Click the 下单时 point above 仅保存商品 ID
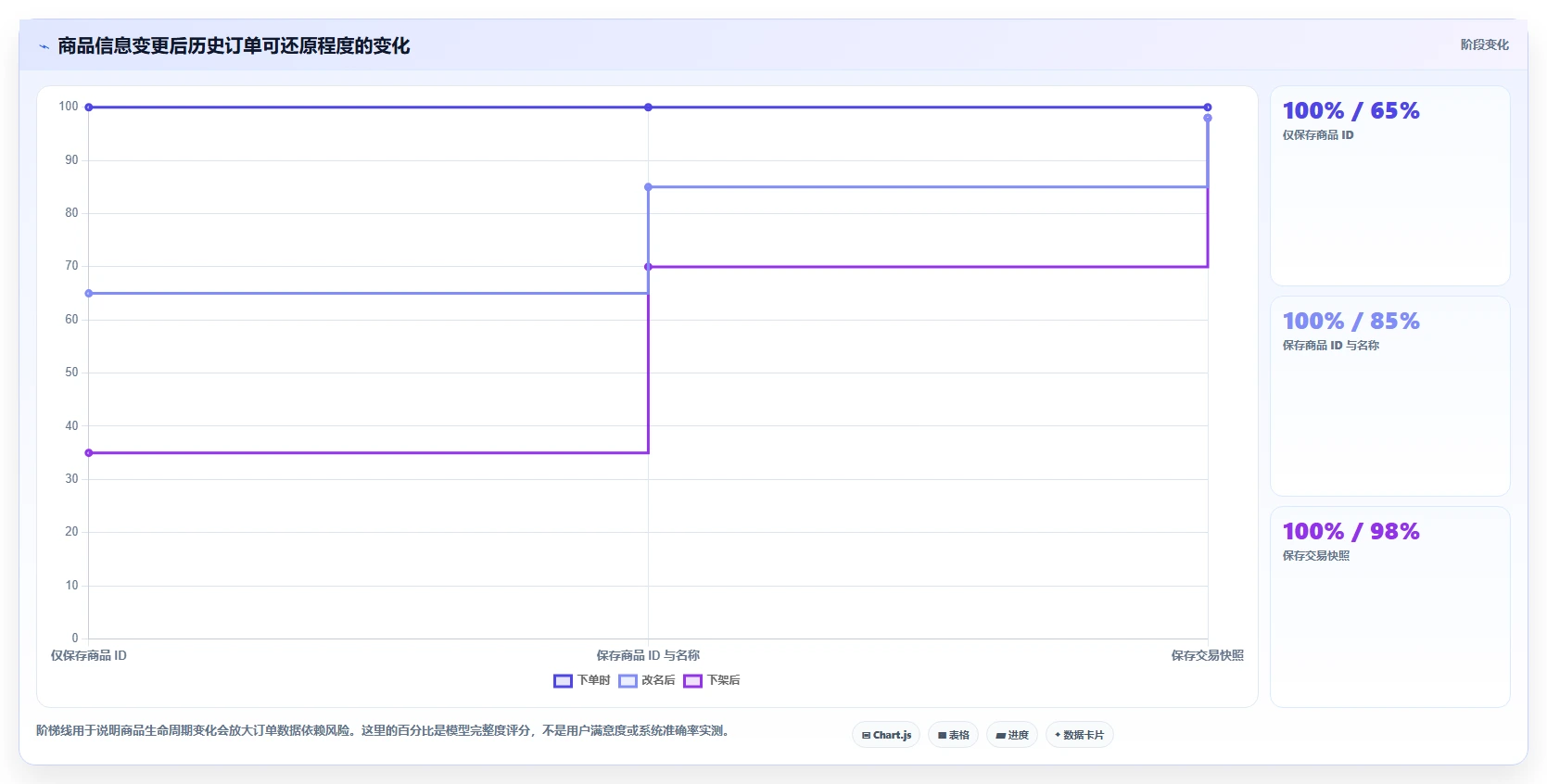1547x784 pixels. click(x=89, y=107)
